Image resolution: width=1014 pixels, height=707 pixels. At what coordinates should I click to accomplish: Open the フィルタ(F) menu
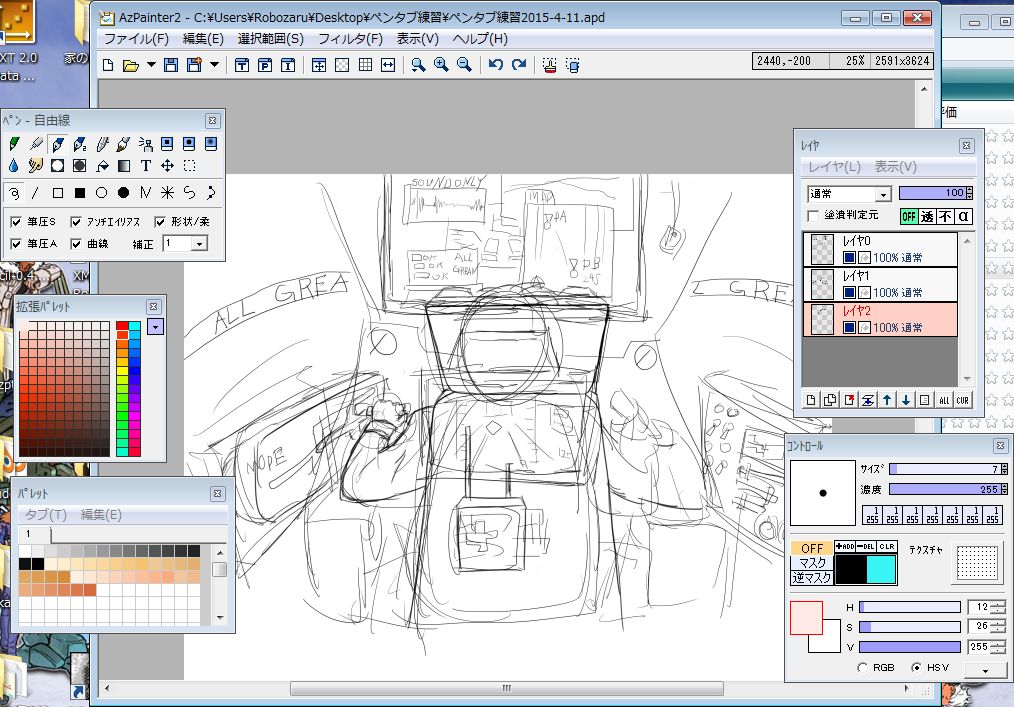tap(350, 39)
